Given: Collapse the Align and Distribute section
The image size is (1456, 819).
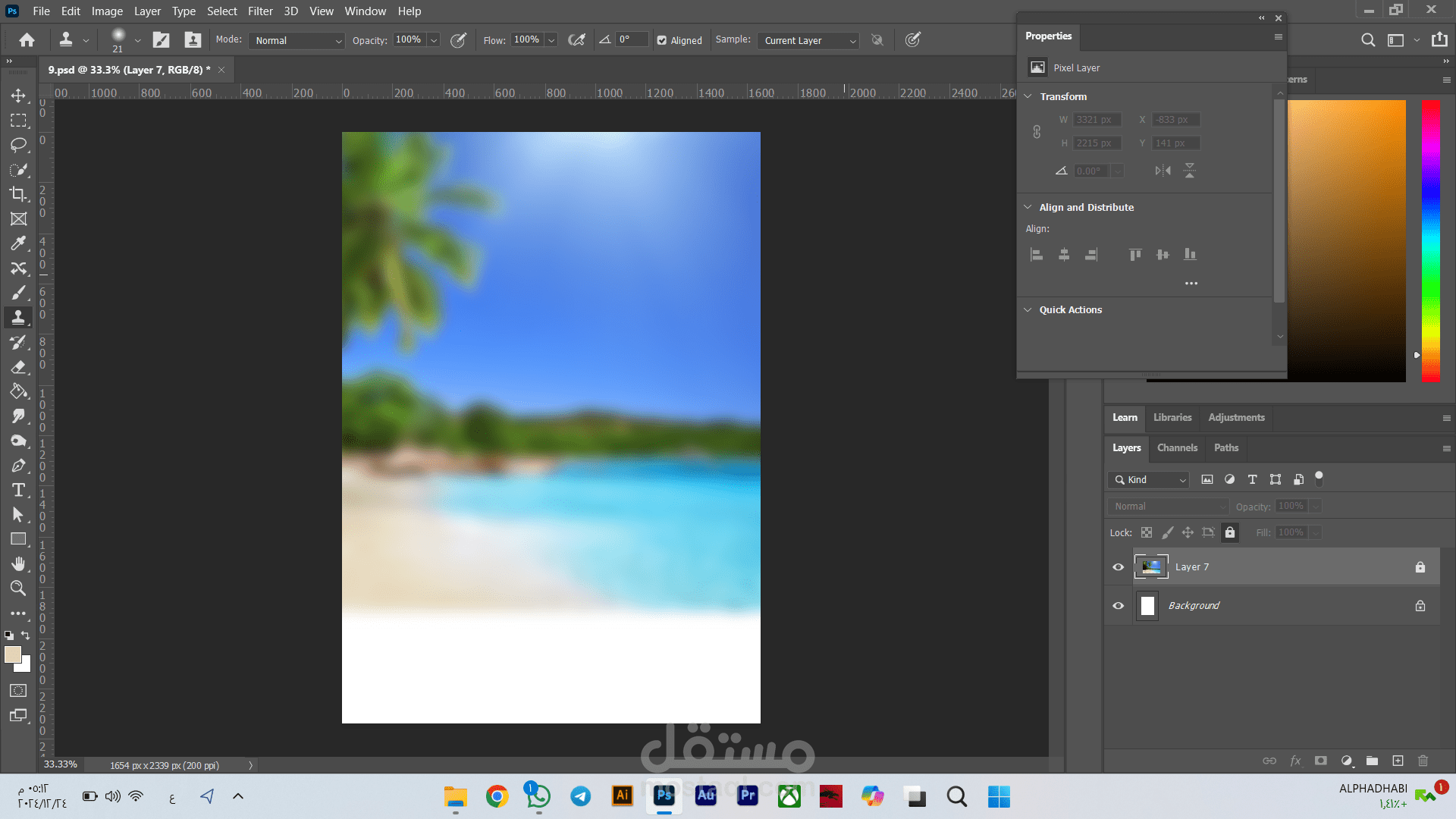Looking at the screenshot, I should click(1028, 207).
